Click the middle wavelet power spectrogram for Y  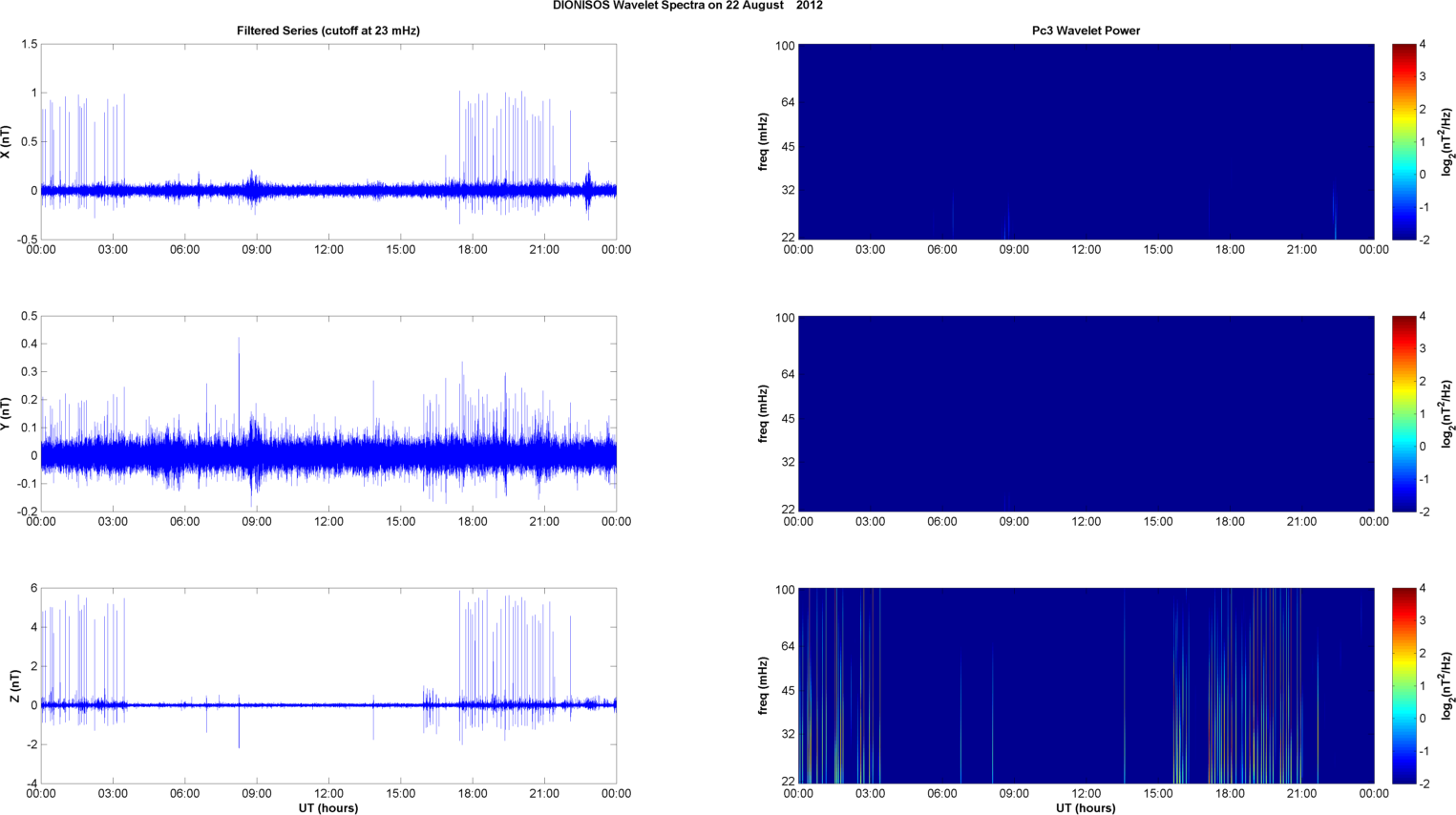[1086, 413]
